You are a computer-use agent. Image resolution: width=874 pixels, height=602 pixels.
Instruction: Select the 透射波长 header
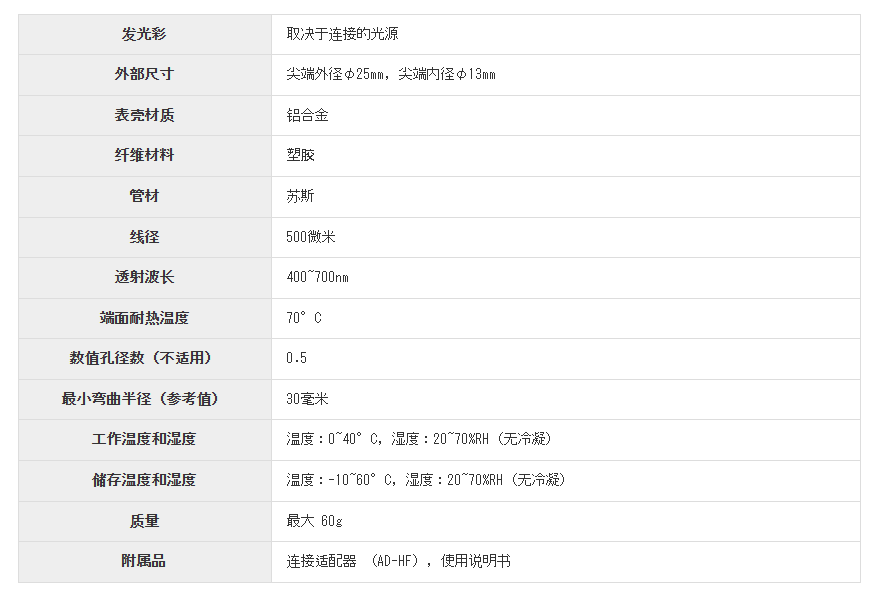pos(144,278)
